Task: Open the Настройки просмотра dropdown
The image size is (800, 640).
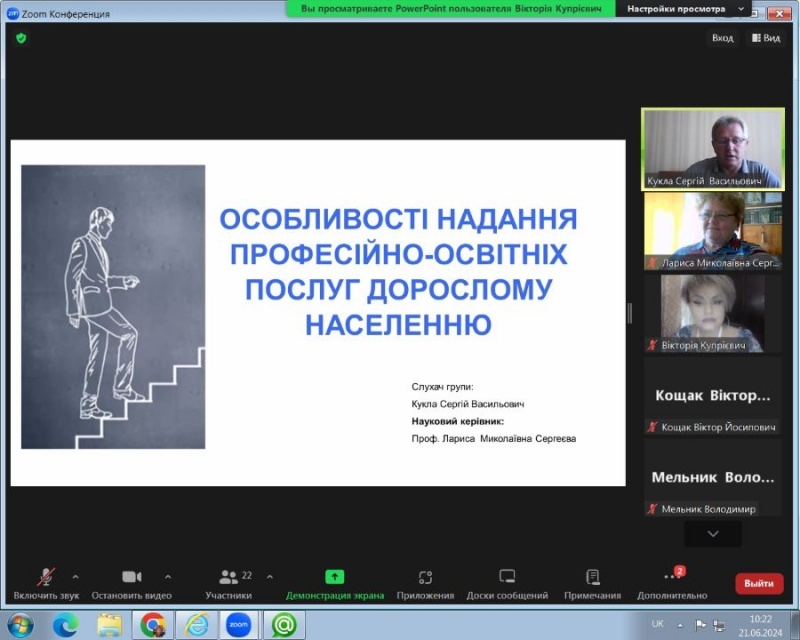Action: coord(685,8)
